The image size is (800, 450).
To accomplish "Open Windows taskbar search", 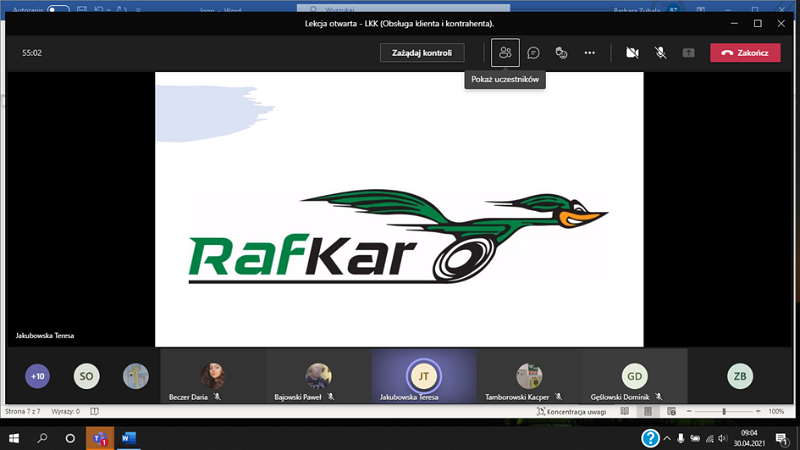I will pos(42,438).
